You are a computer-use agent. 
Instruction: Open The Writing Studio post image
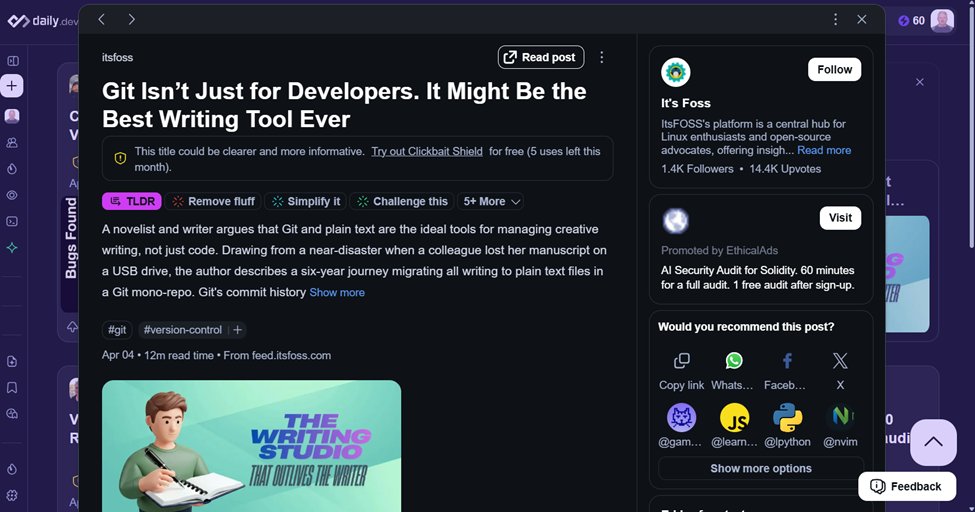[251, 446]
